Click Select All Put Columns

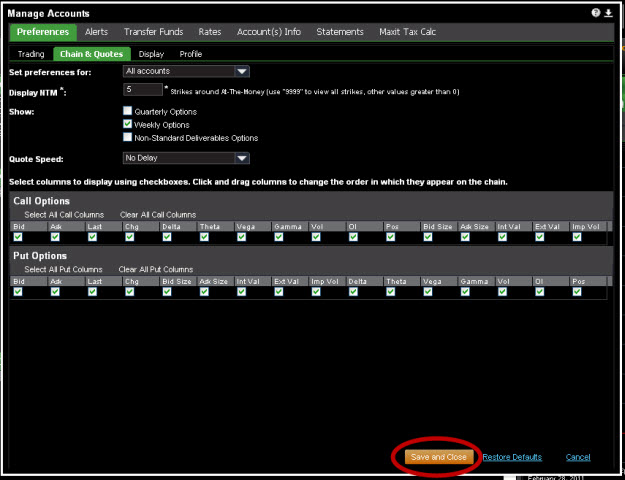coord(63,270)
